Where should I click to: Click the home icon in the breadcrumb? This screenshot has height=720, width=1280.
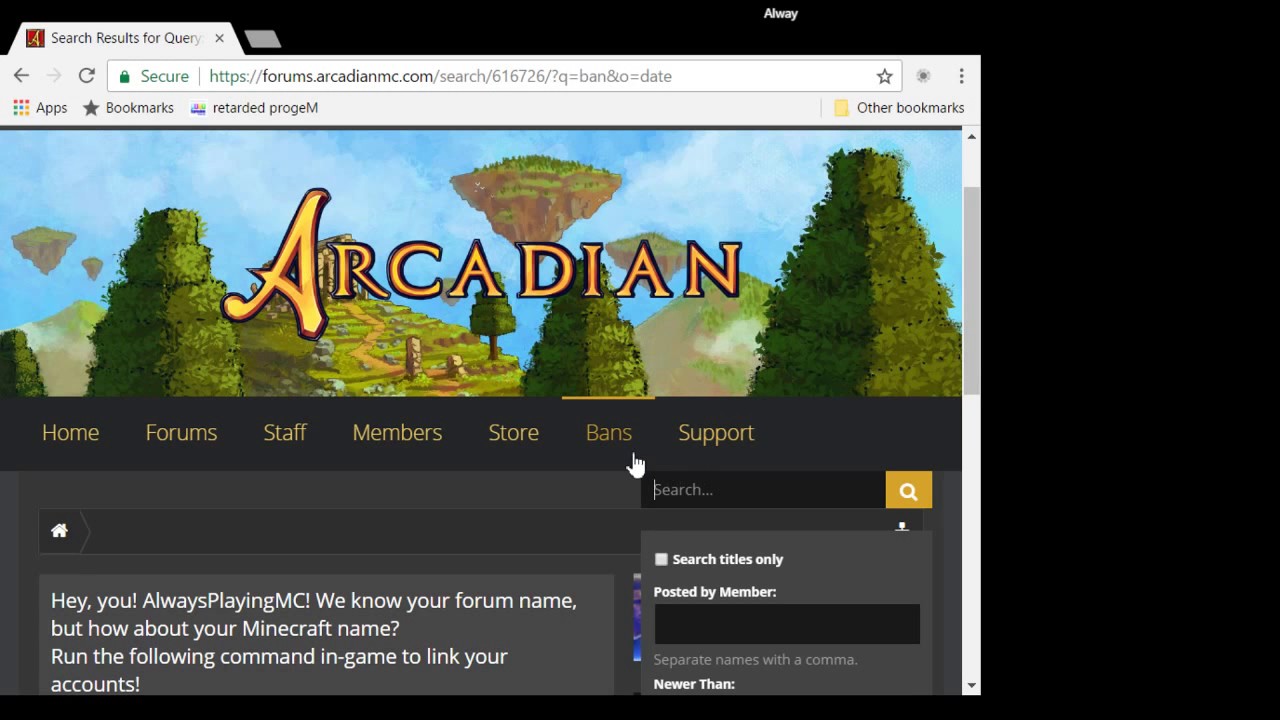pyautogui.click(x=59, y=531)
